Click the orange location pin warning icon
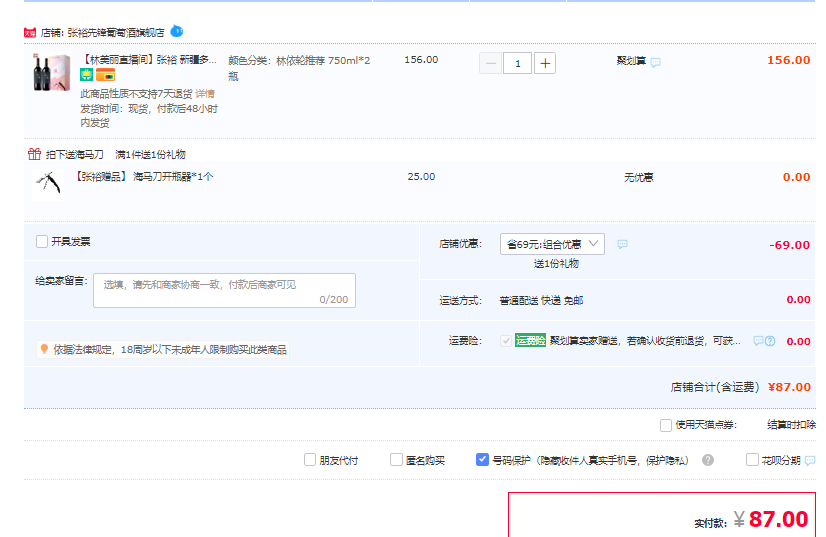Screen dimensions: 826x537 pos(44,349)
